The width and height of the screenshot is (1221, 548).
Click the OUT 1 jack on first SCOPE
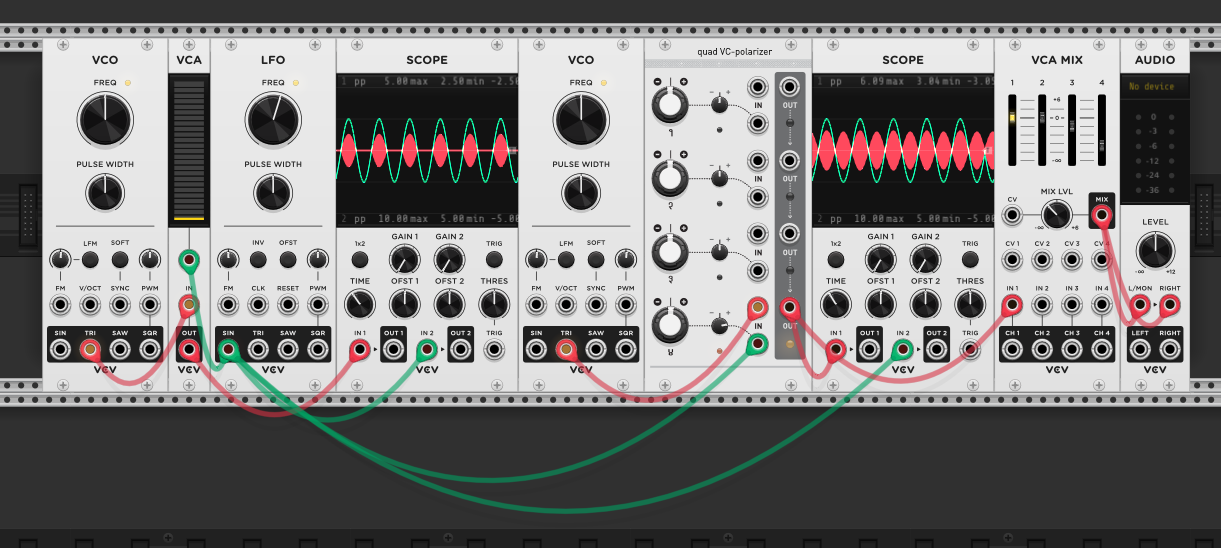pos(393,350)
